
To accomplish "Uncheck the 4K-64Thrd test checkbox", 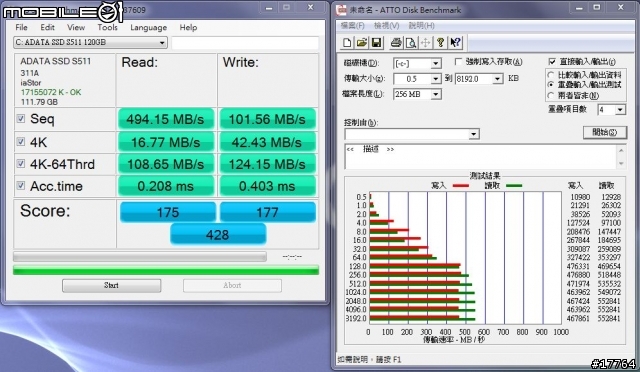I will click(21, 164).
